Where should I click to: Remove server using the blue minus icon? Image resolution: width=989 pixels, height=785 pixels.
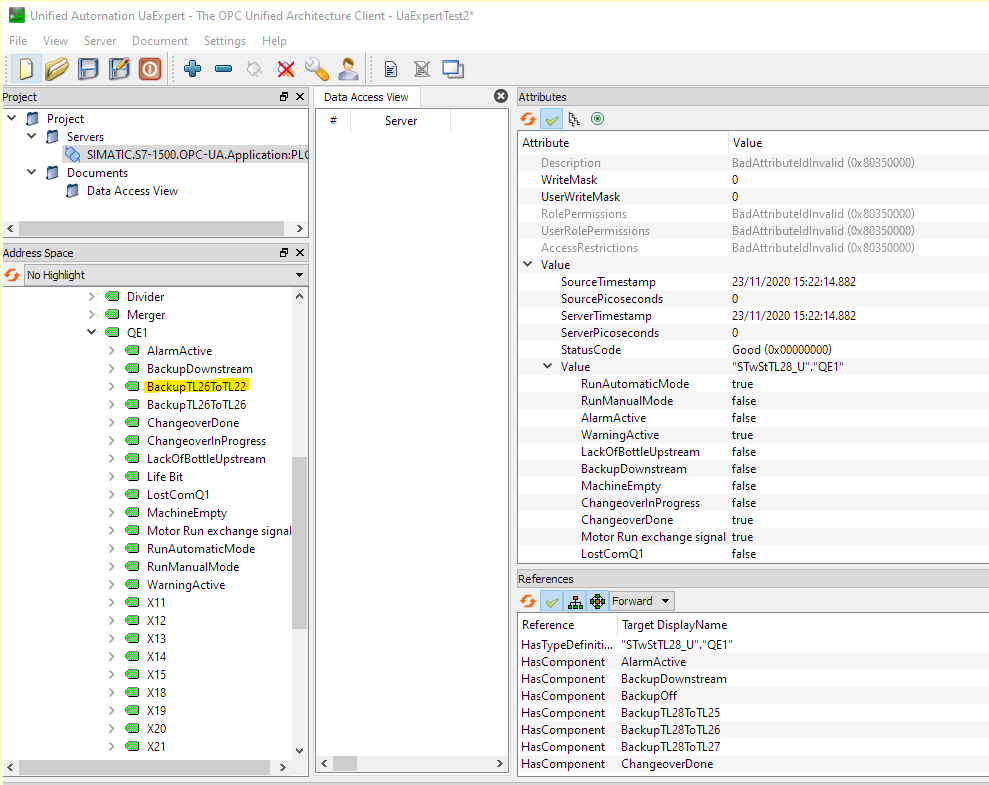[223, 69]
